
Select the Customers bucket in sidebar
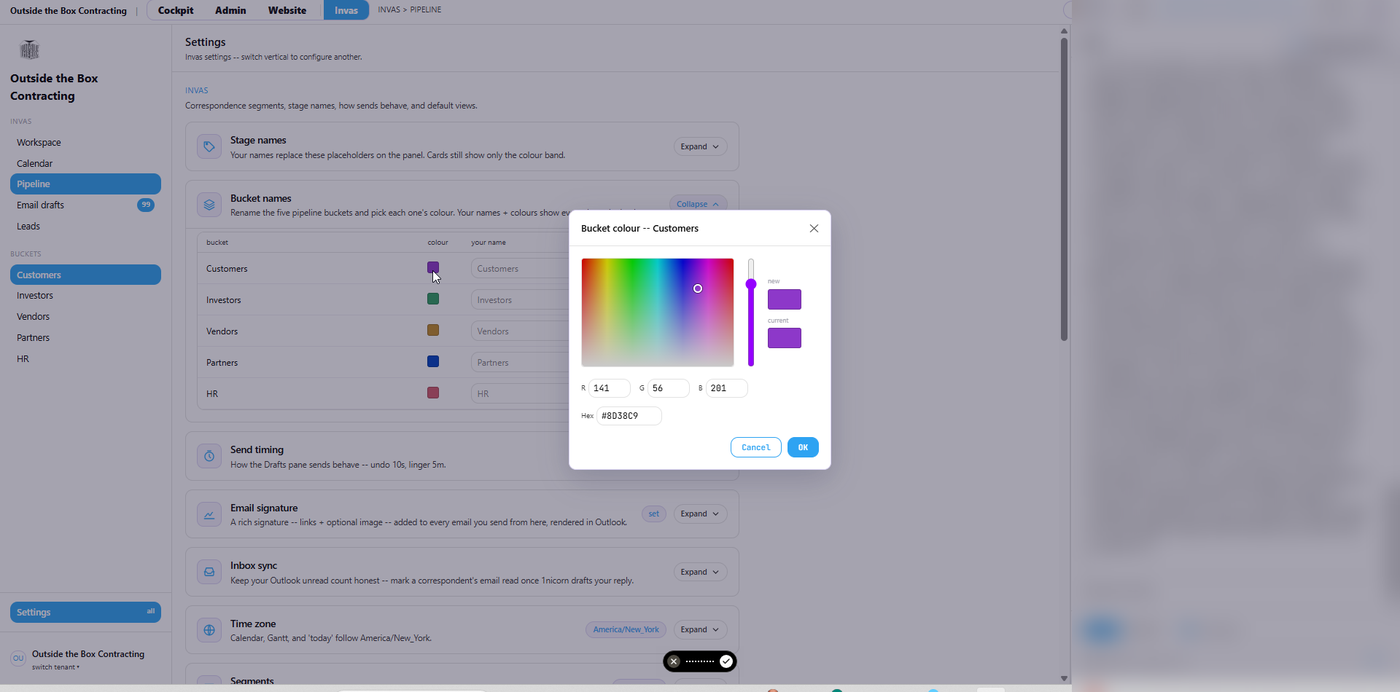click(x=85, y=275)
